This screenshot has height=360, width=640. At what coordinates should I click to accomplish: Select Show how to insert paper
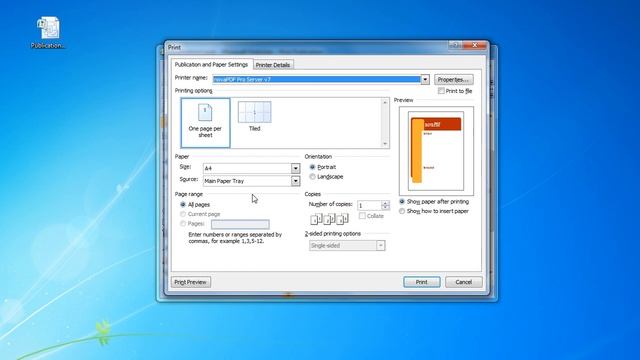click(x=402, y=211)
